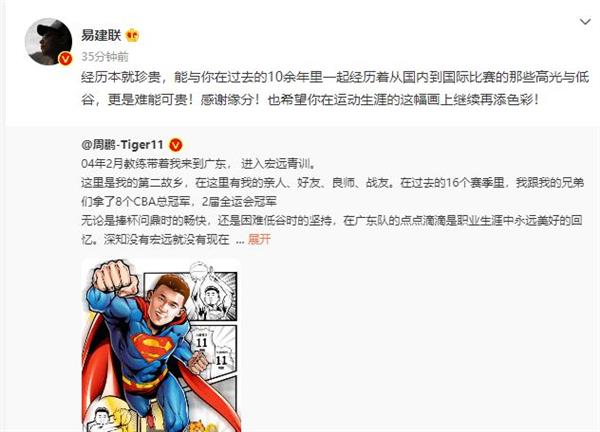The height and width of the screenshot is (432, 600).
Task: Click the reposted text mentioning 8个CBA总冠军
Action: tap(179, 202)
